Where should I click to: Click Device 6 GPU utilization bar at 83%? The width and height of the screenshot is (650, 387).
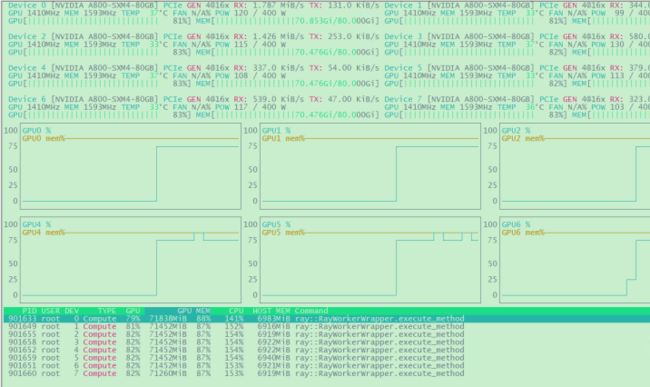pyautogui.click(x=99, y=115)
